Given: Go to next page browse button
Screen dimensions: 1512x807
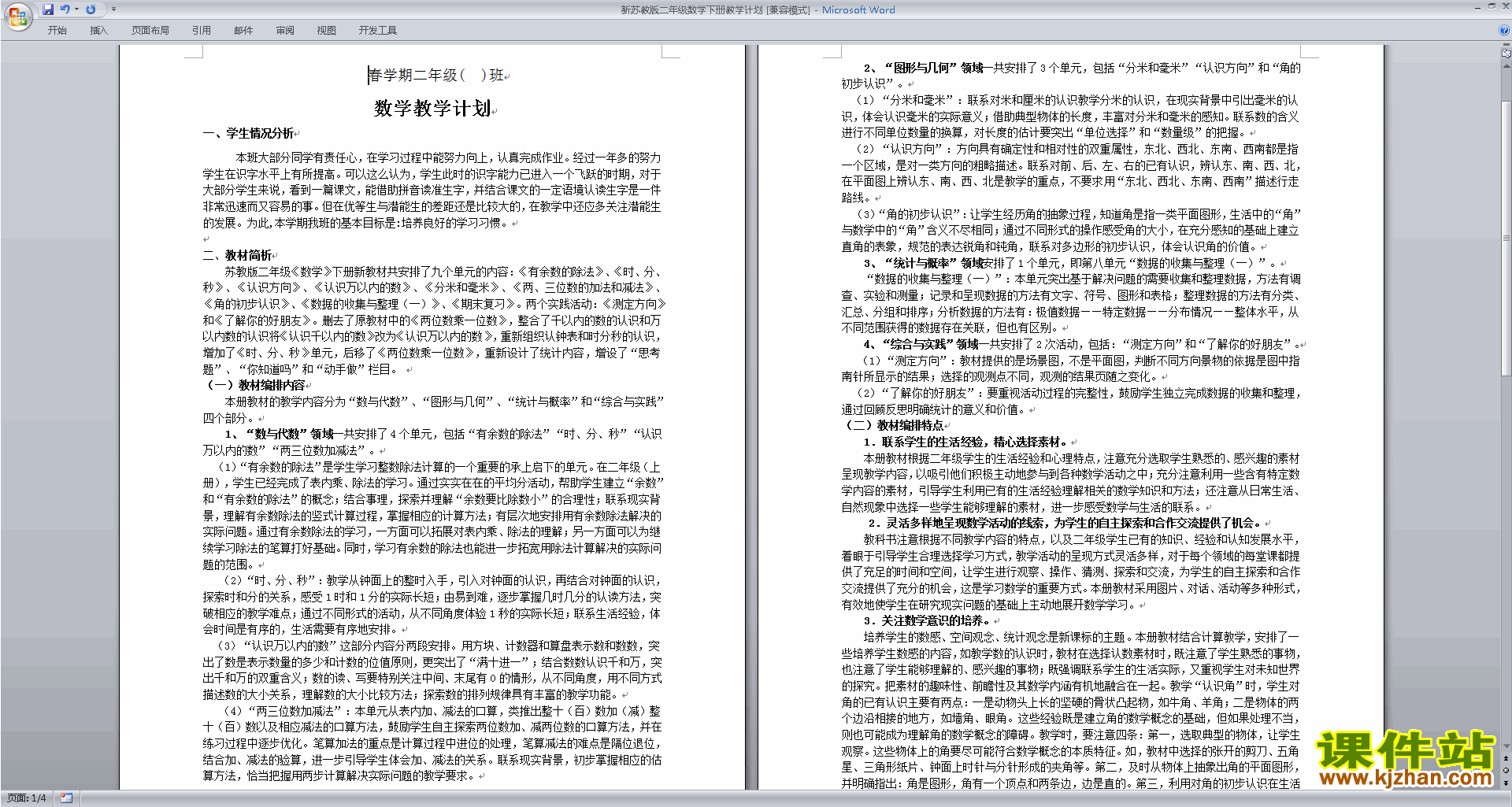Looking at the screenshot, I should [1506, 783].
